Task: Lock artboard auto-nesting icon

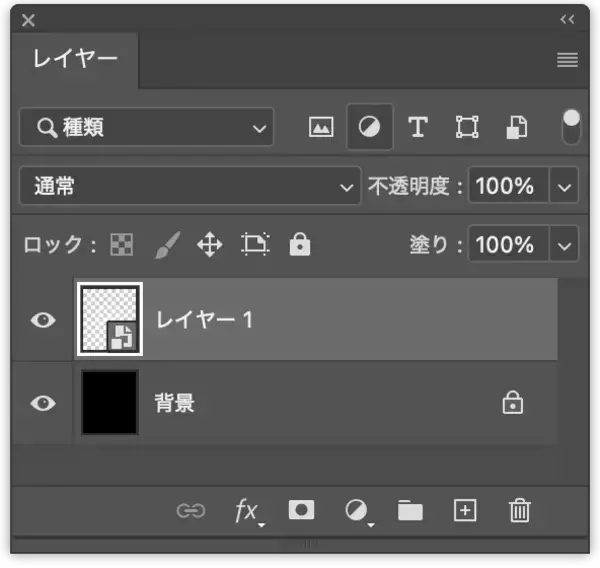Action: coord(255,244)
